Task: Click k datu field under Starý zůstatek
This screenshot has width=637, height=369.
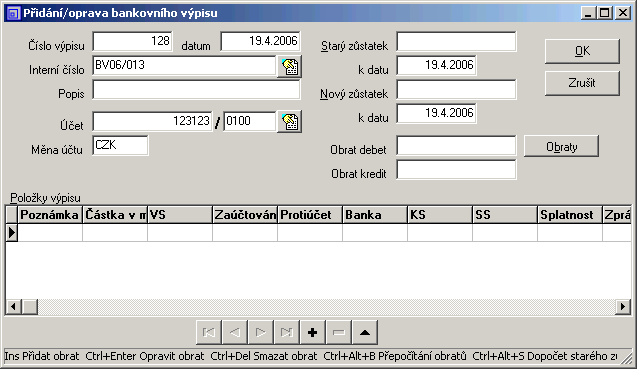Action: [x=436, y=65]
